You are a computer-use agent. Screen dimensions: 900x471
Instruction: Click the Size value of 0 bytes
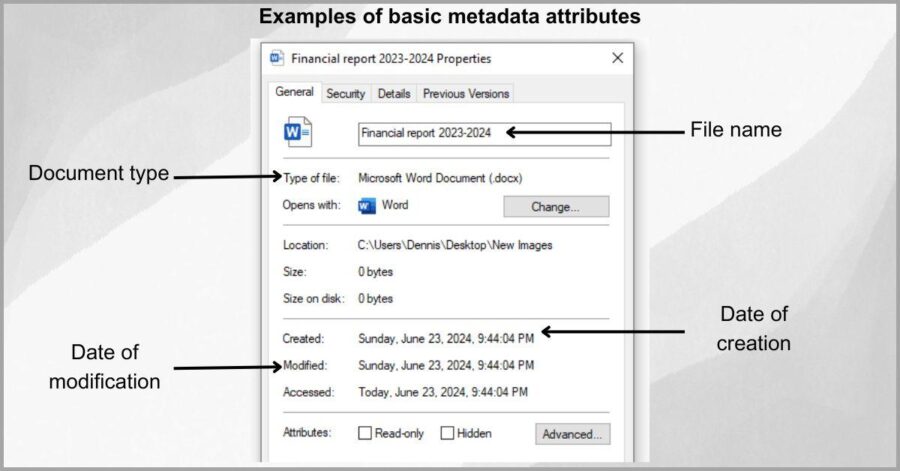coord(376,272)
